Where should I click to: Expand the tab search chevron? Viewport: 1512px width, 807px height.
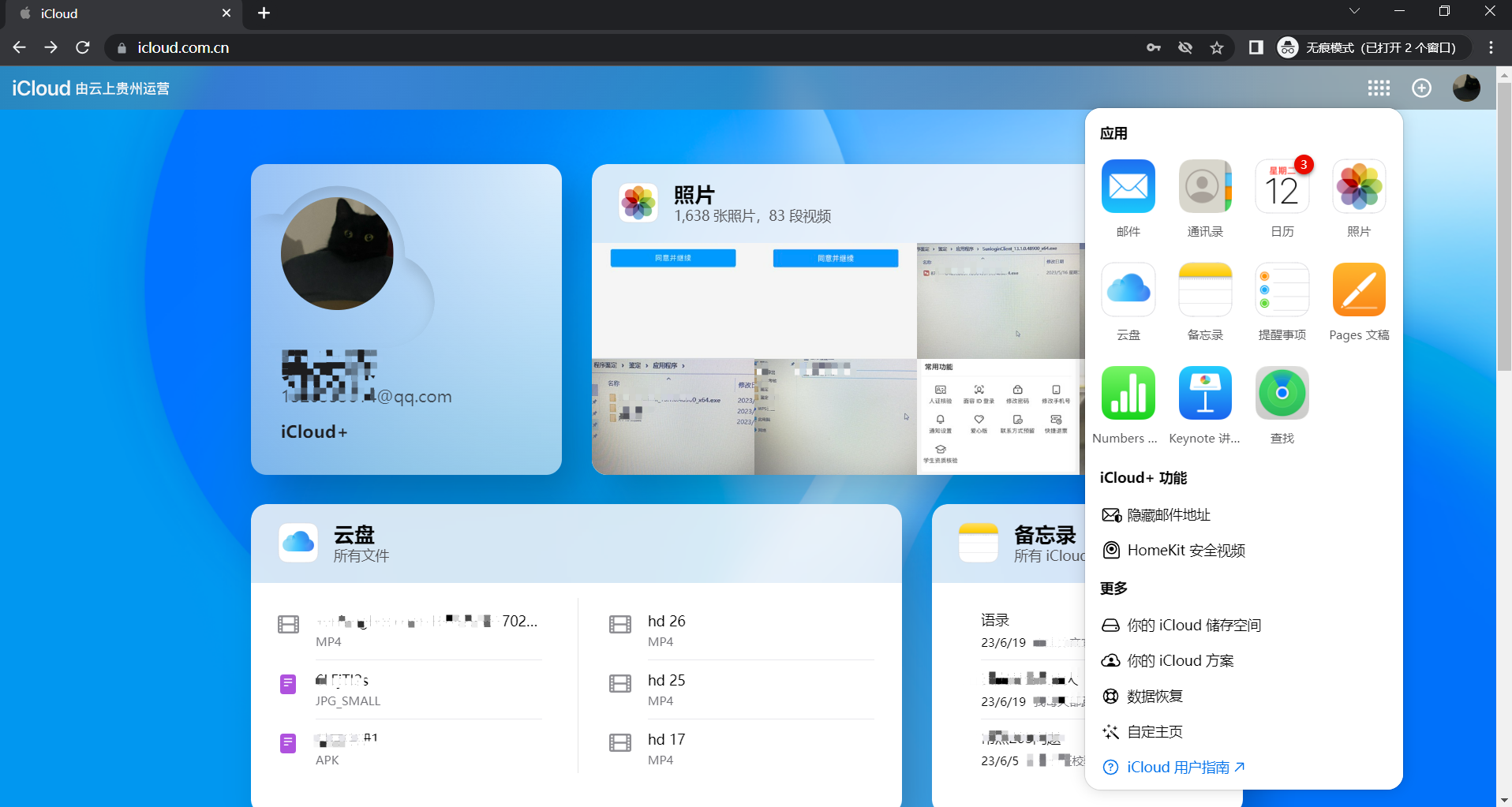pyautogui.click(x=1354, y=11)
